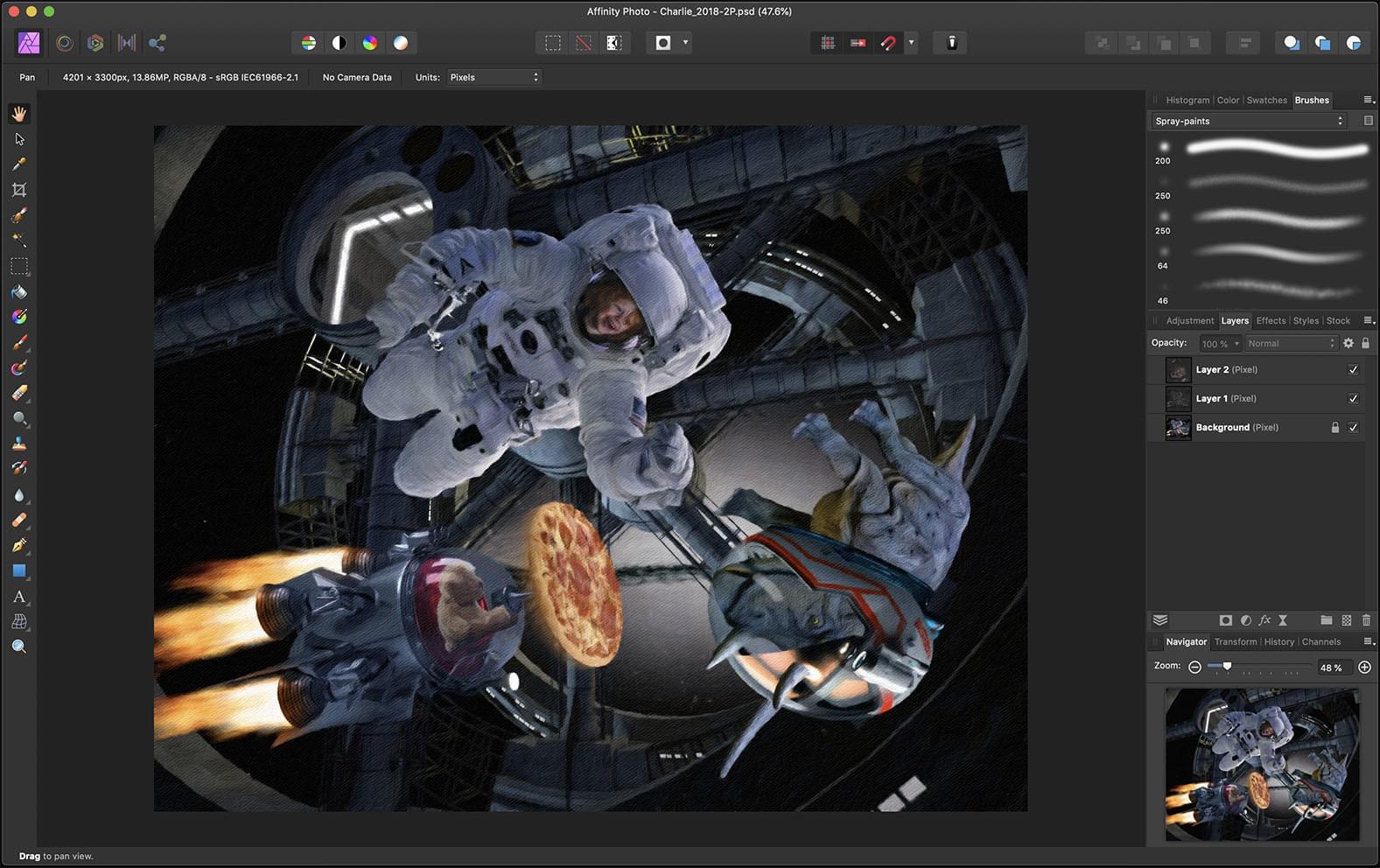Switch to Develop Persona
Image resolution: width=1380 pixels, height=868 pixels.
click(x=95, y=42)
